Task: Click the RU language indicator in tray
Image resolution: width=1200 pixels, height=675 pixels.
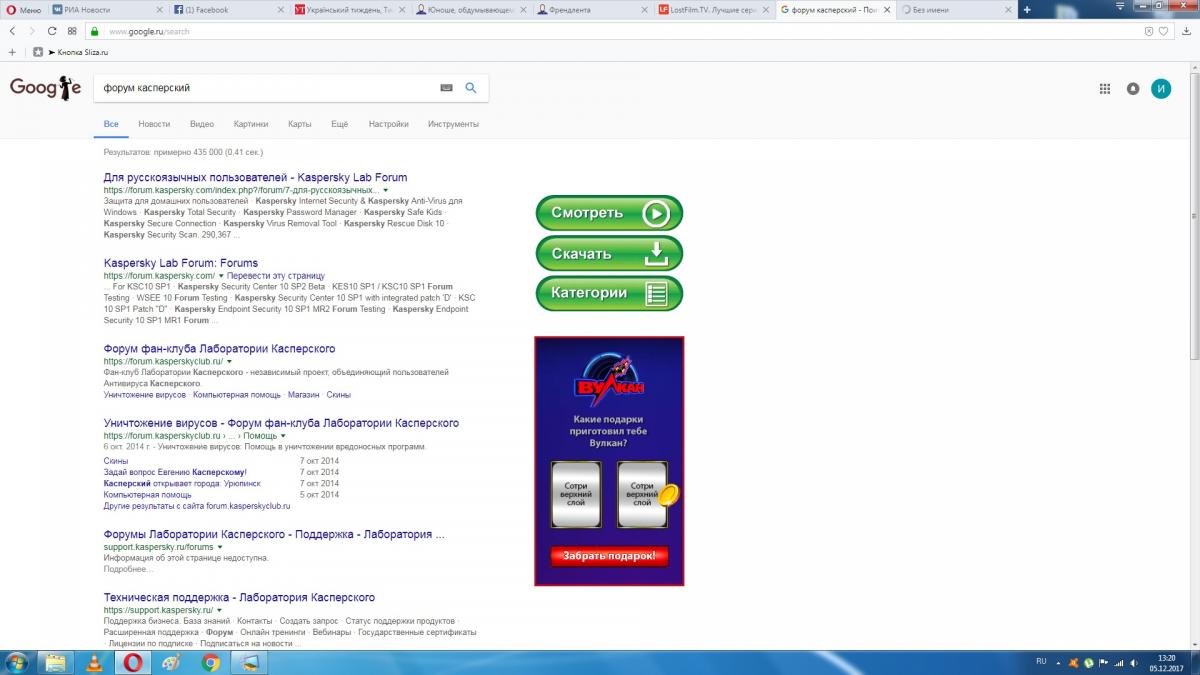Action: (x=1041, y=661)
